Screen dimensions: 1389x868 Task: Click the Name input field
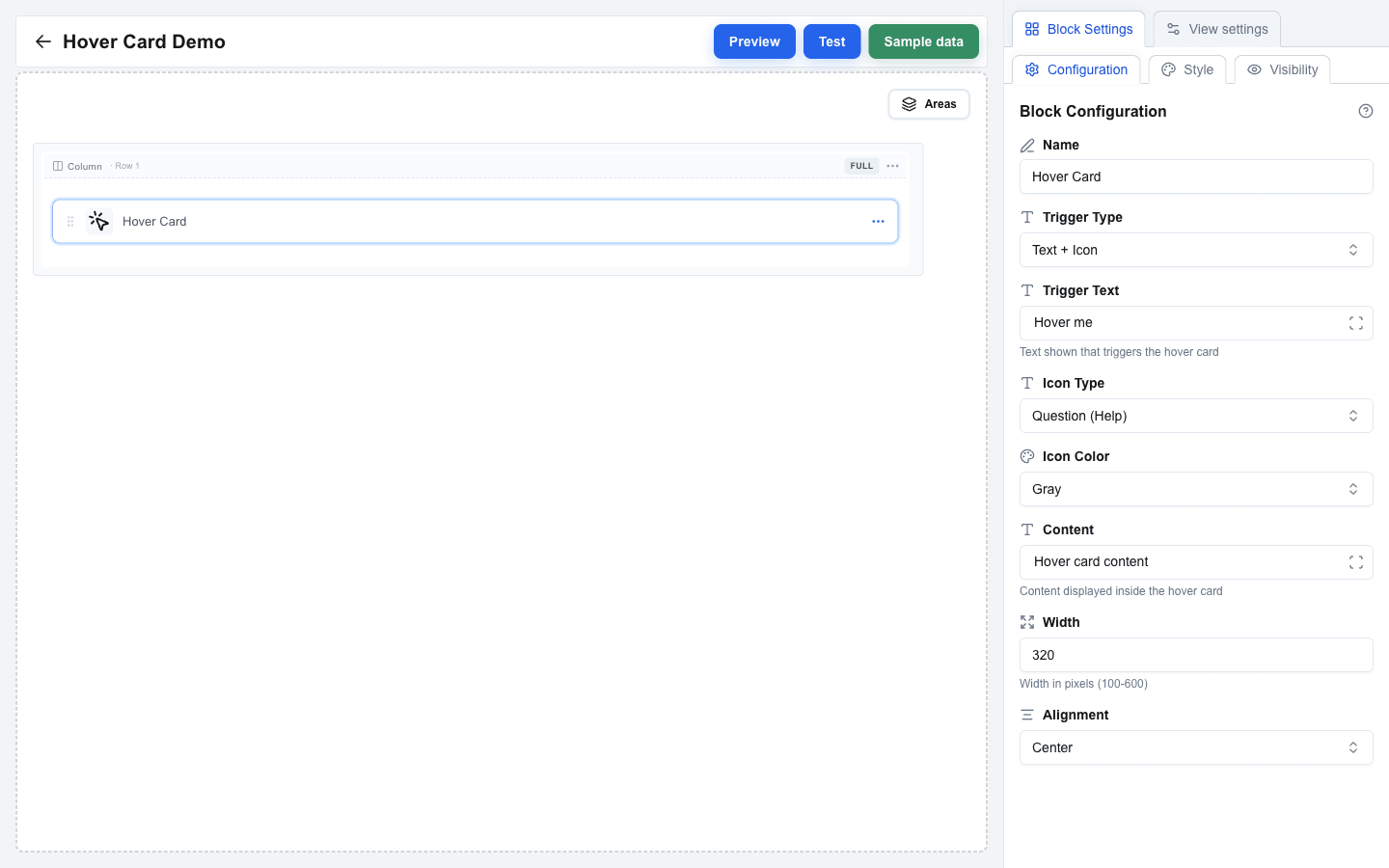1196,176
